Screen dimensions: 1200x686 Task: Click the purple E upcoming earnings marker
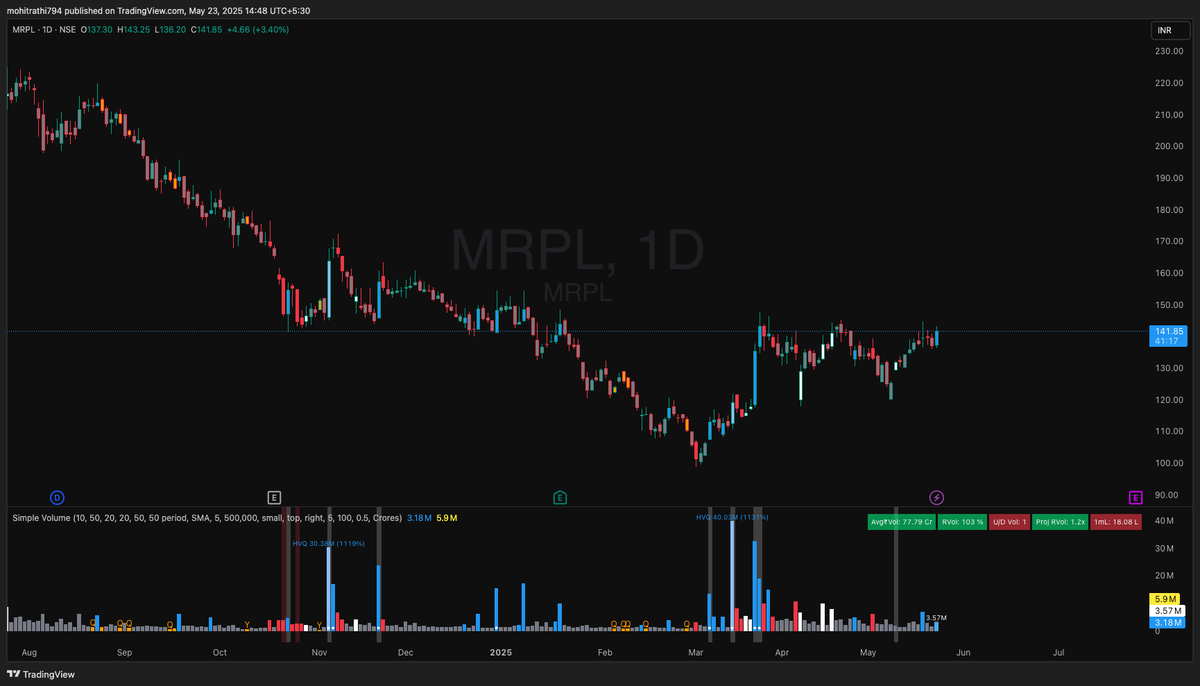pyautogui.click(x=1135, y=497)
